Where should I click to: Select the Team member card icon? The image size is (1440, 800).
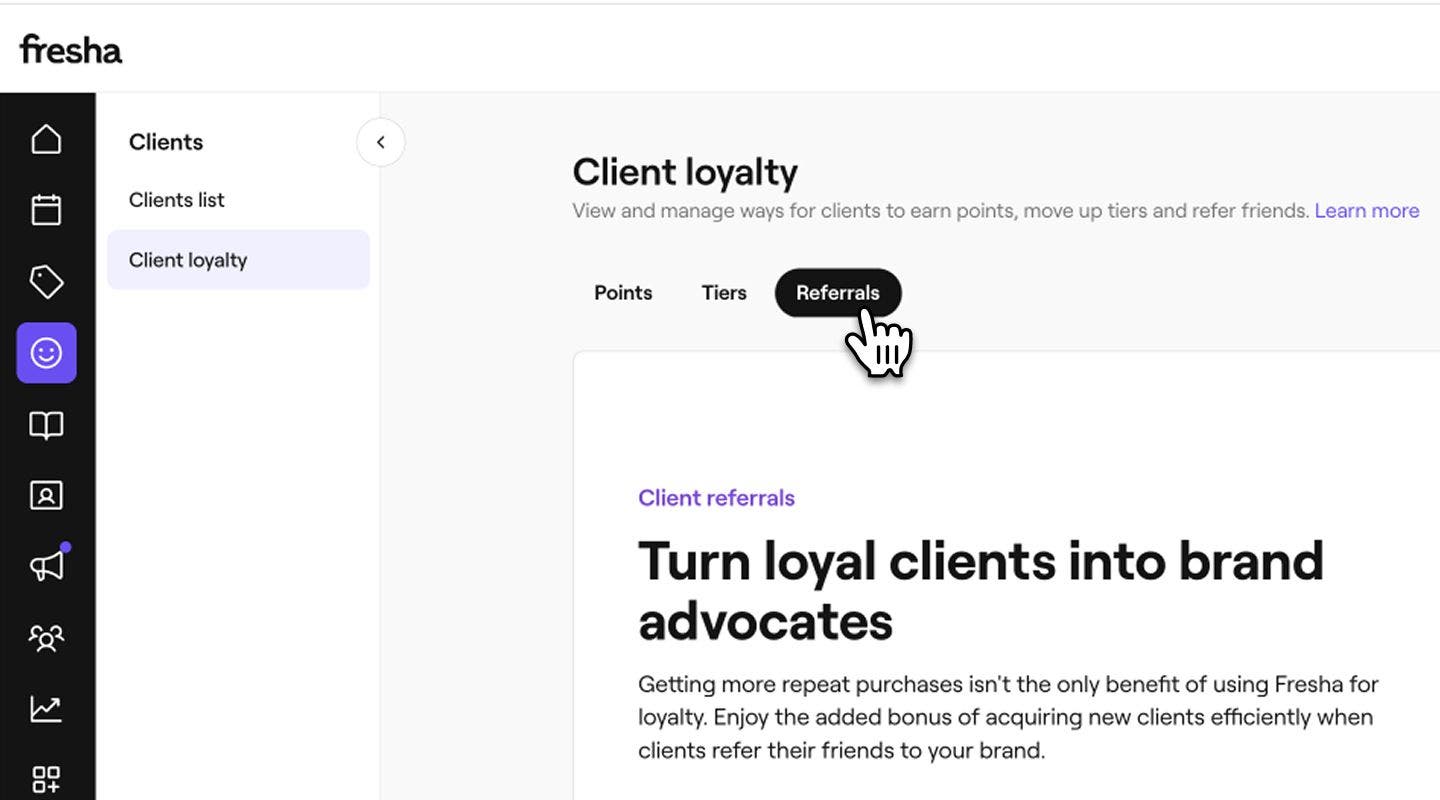46,495
